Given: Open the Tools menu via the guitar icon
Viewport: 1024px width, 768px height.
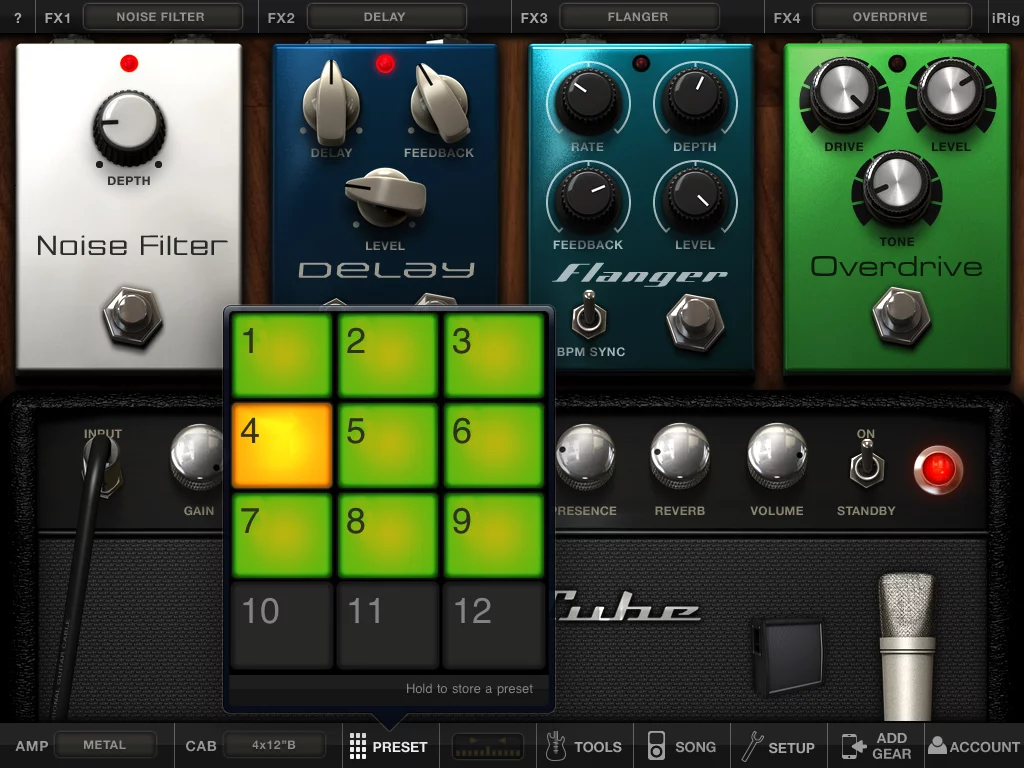Looking at the screenshot, I should pos(584,746).
